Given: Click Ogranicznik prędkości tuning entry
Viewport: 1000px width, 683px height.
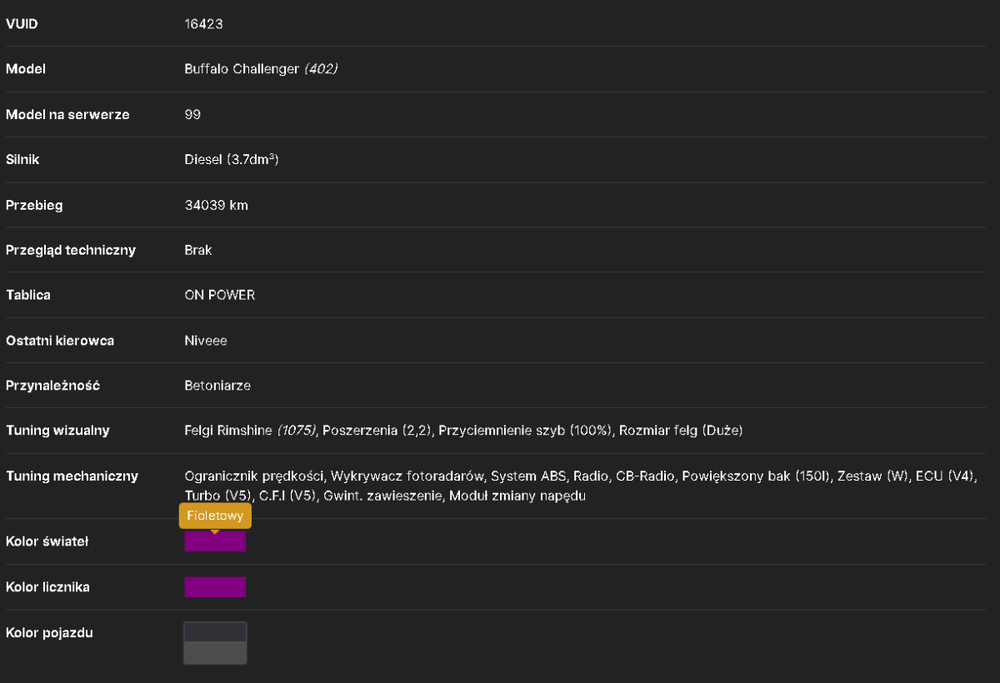Looking at the screenshot, I should click(254, 476).
